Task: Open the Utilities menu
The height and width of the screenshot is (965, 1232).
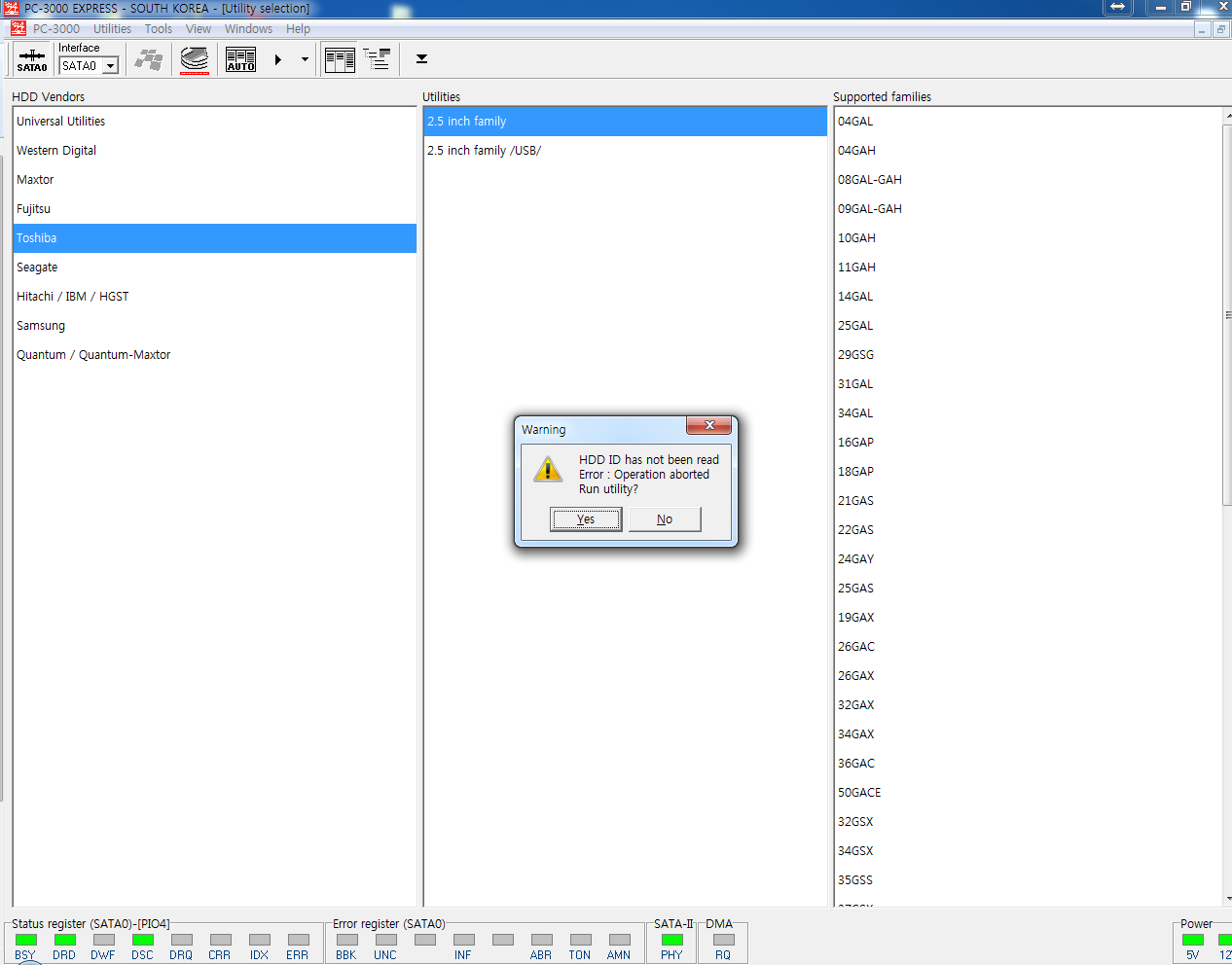Action: (x=112, y=29)
